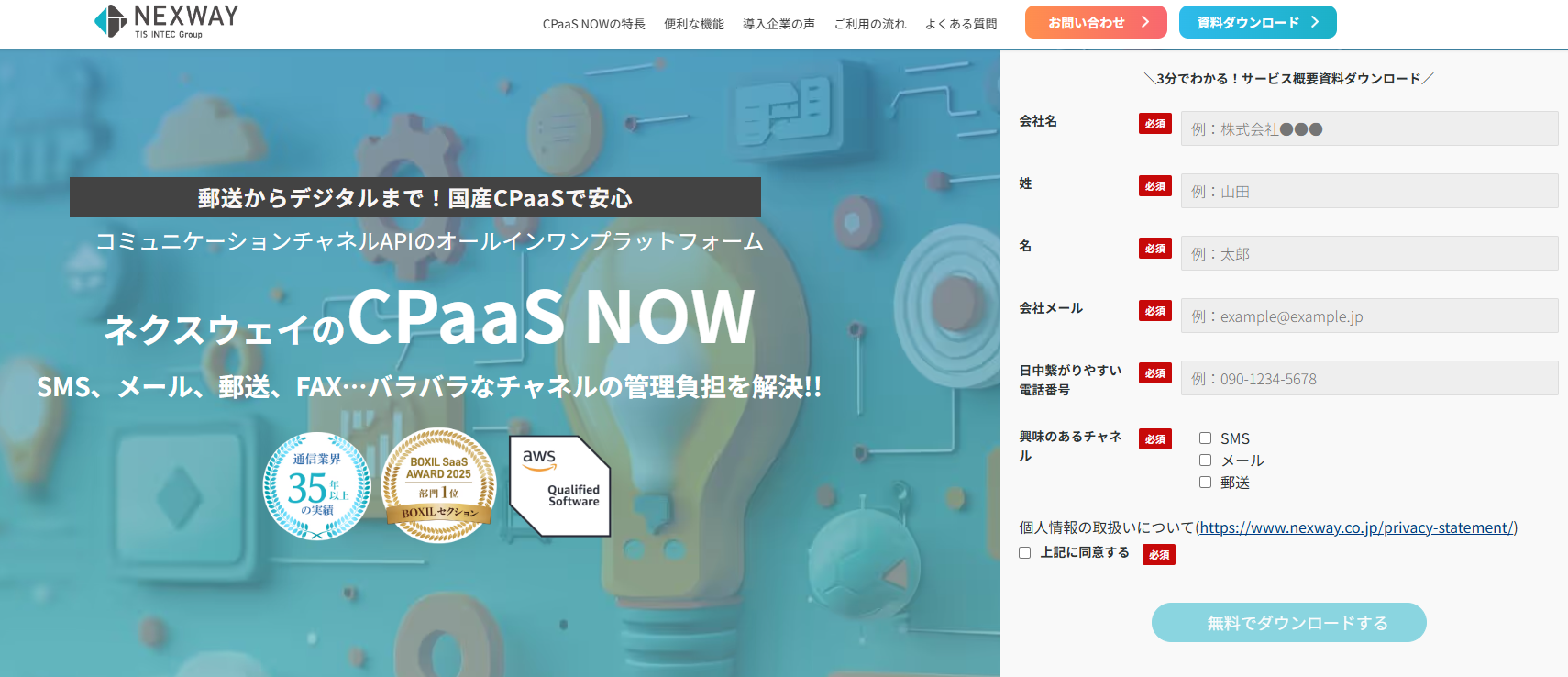Click the AWS Qualified Software badge
1568x677 pixels.
coord(560,486)
